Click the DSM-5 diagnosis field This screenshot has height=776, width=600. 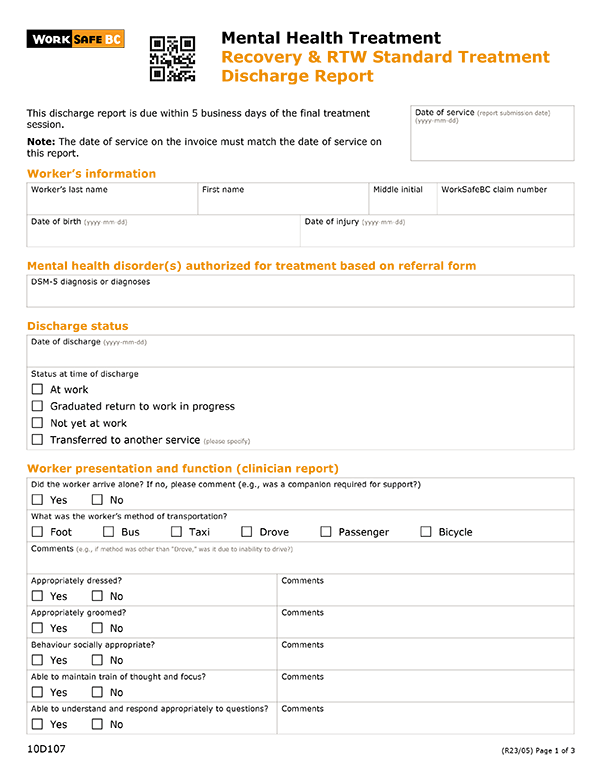click(x=300, y=291)
